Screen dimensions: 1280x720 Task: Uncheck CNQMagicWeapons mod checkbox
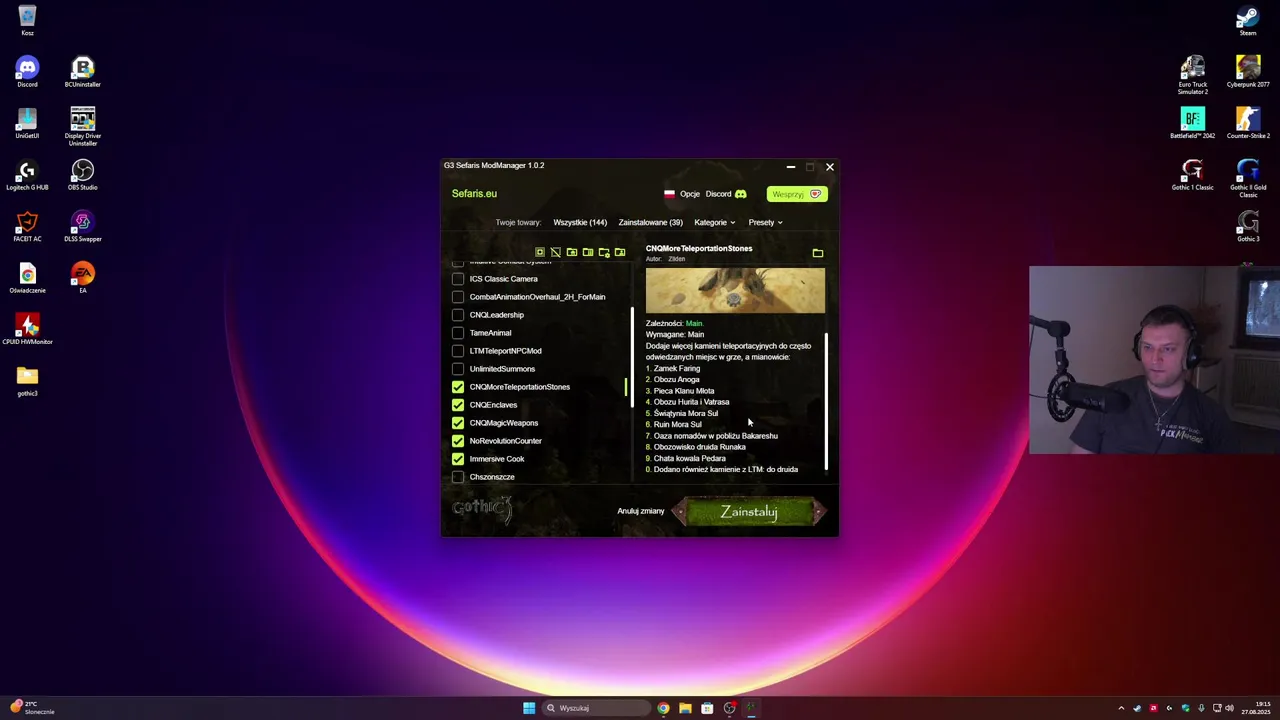pos(458,423)
